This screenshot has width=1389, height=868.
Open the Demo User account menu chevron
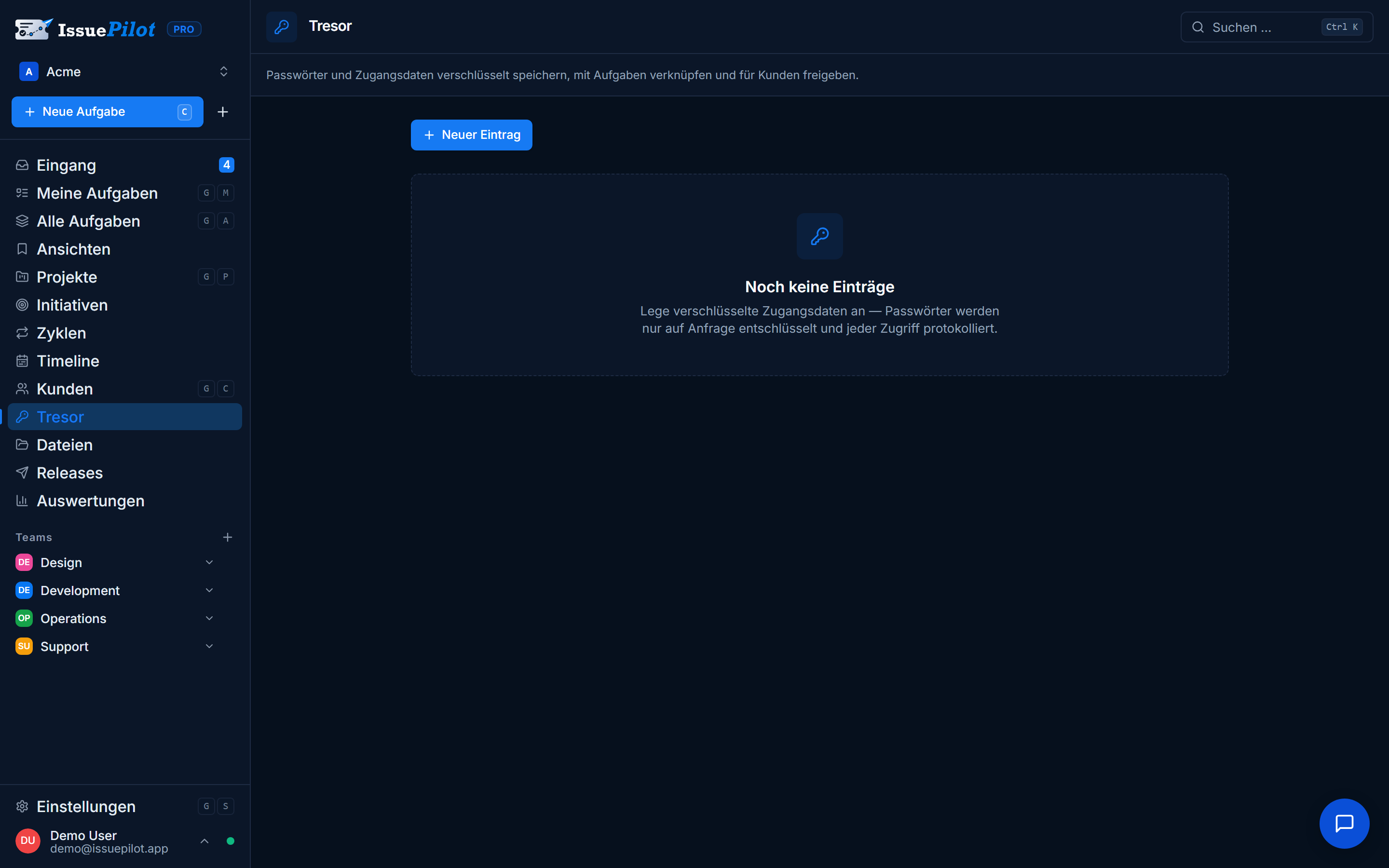(204, 841)
